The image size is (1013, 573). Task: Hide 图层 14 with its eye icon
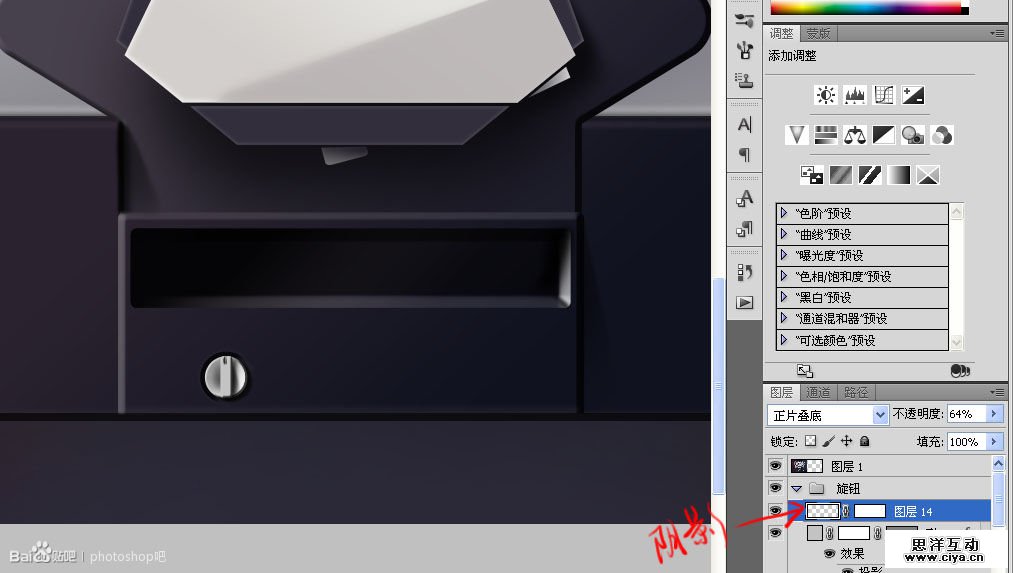click(775, 511)
